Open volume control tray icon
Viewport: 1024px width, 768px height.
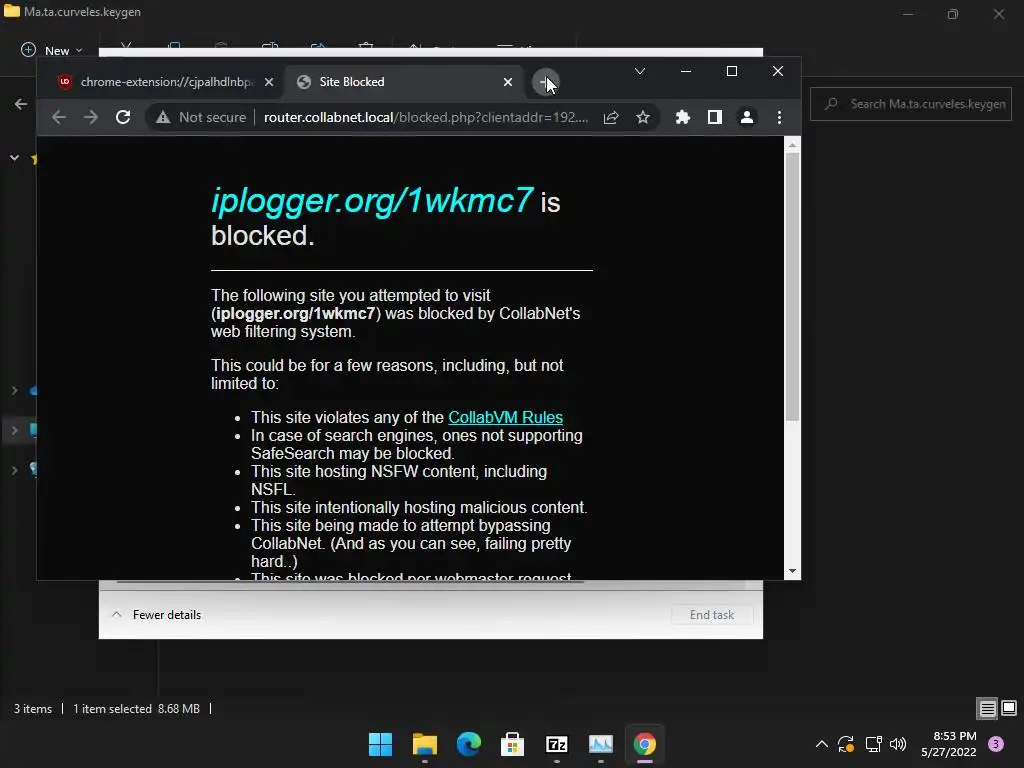[x=898, y=744]
